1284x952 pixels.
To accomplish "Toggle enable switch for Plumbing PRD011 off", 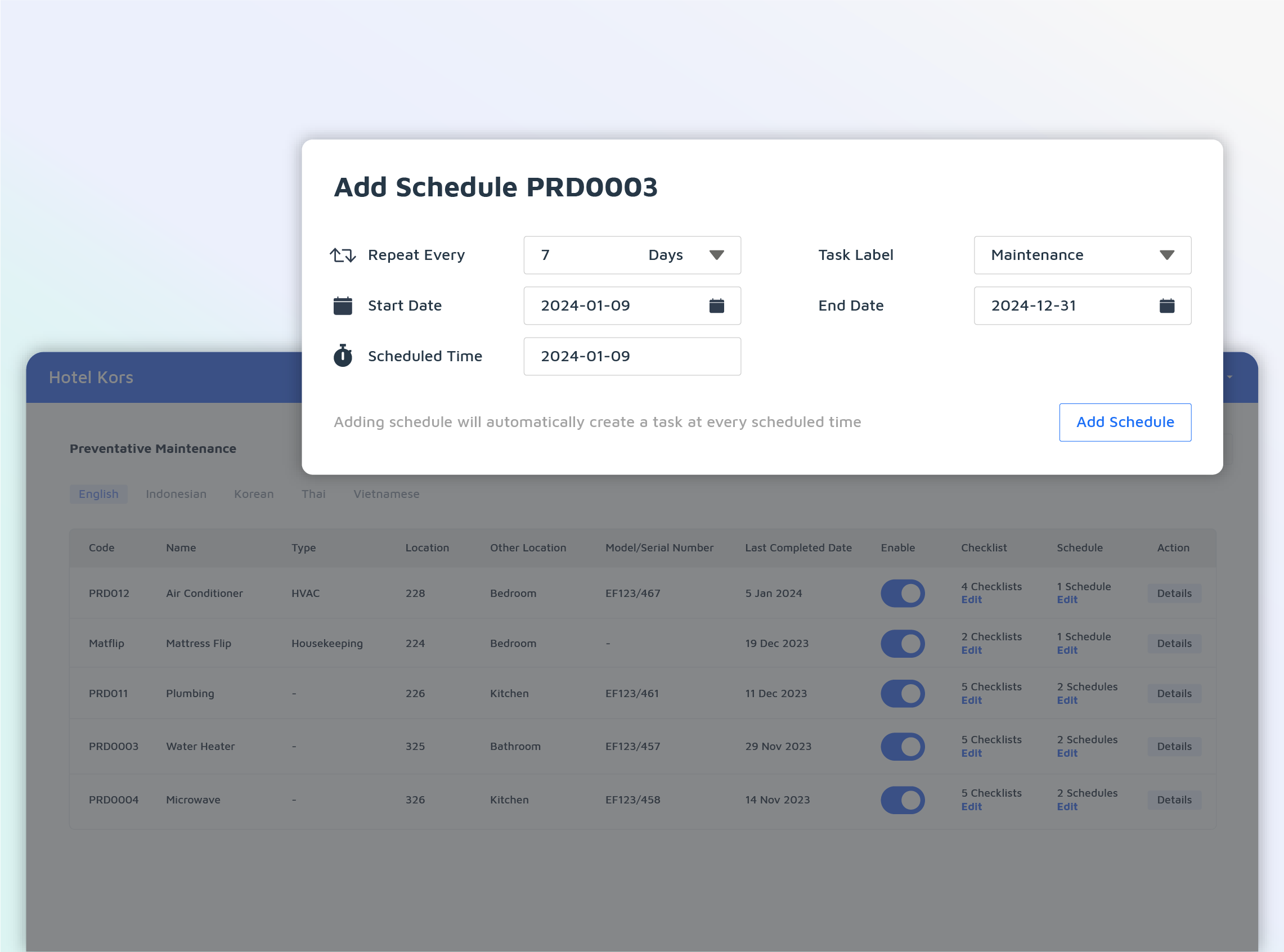I will 901,693.
